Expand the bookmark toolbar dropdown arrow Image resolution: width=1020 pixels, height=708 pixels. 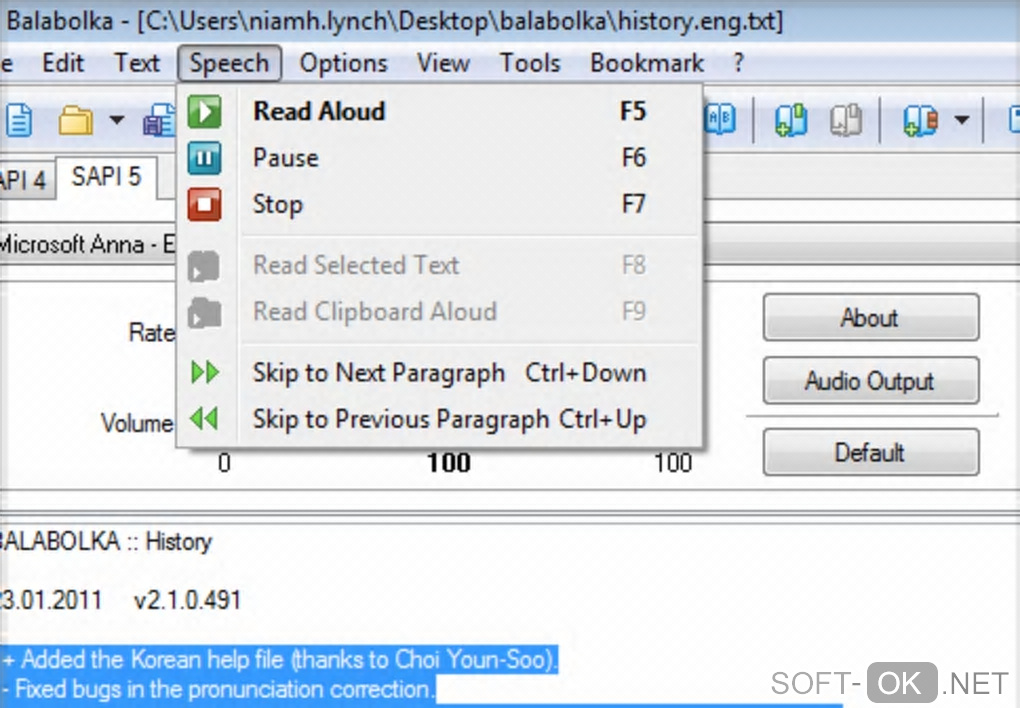click(961, 120)
